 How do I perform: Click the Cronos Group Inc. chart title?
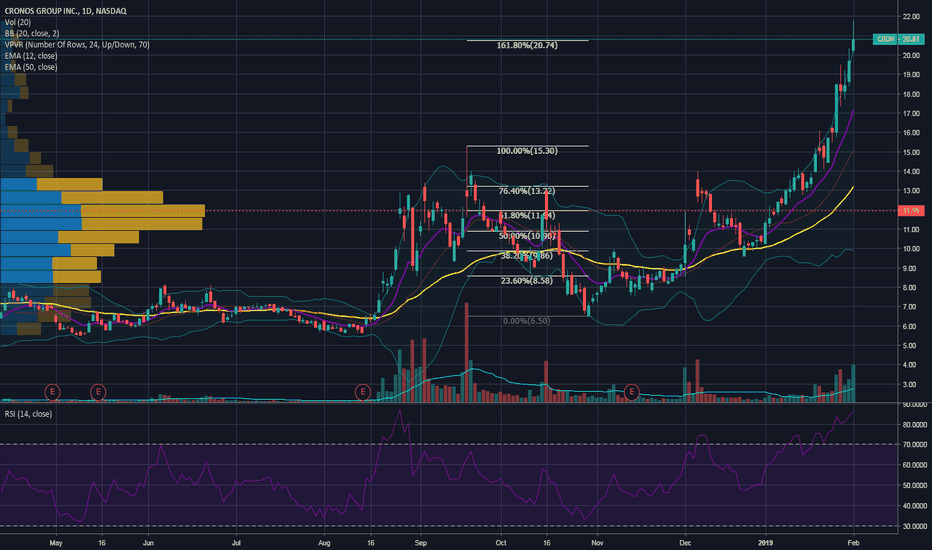tap(65, 11)
